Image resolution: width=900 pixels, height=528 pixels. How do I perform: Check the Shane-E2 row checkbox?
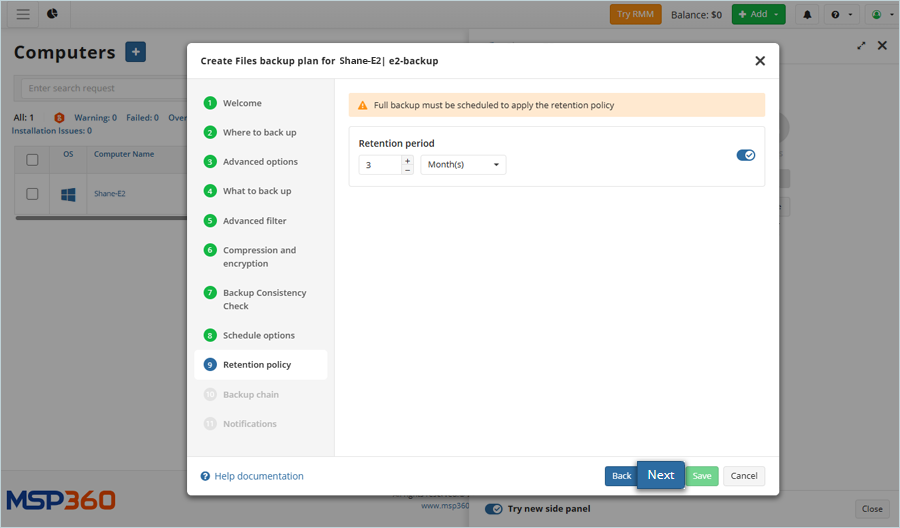32,194
